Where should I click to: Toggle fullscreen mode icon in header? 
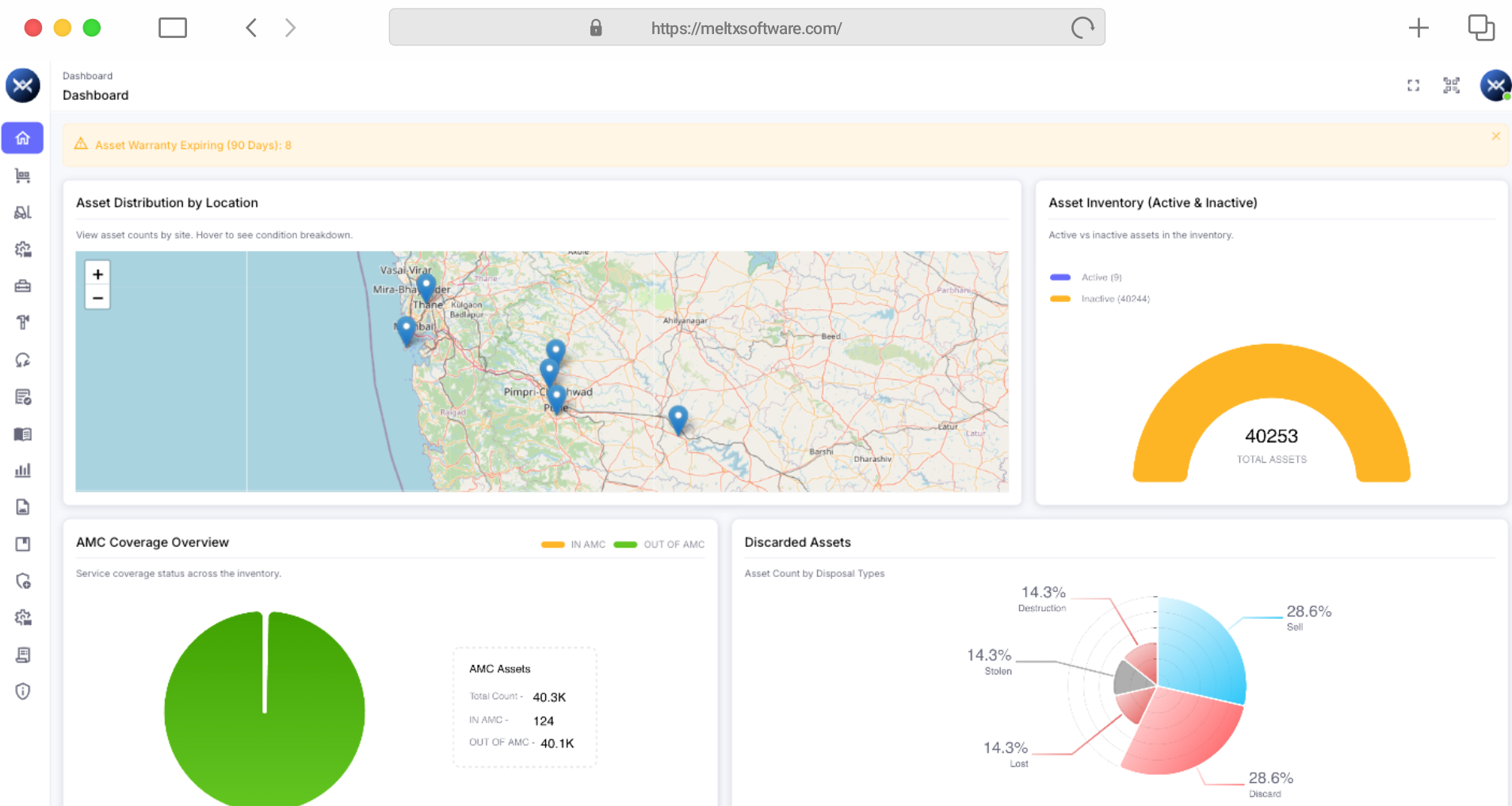coord(1413,86)
